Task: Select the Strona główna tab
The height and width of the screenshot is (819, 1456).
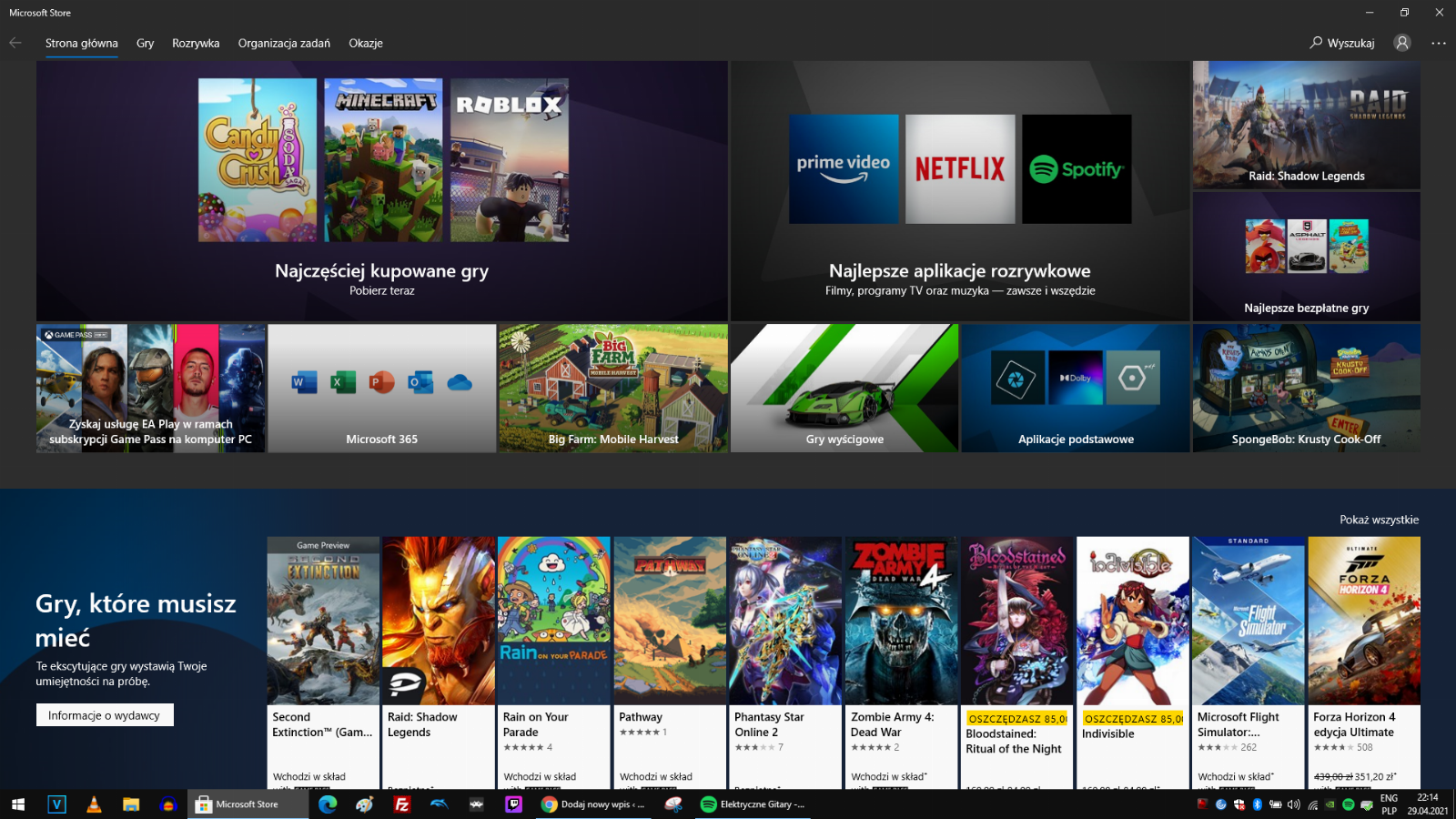Action: click(x=82, y=43)
